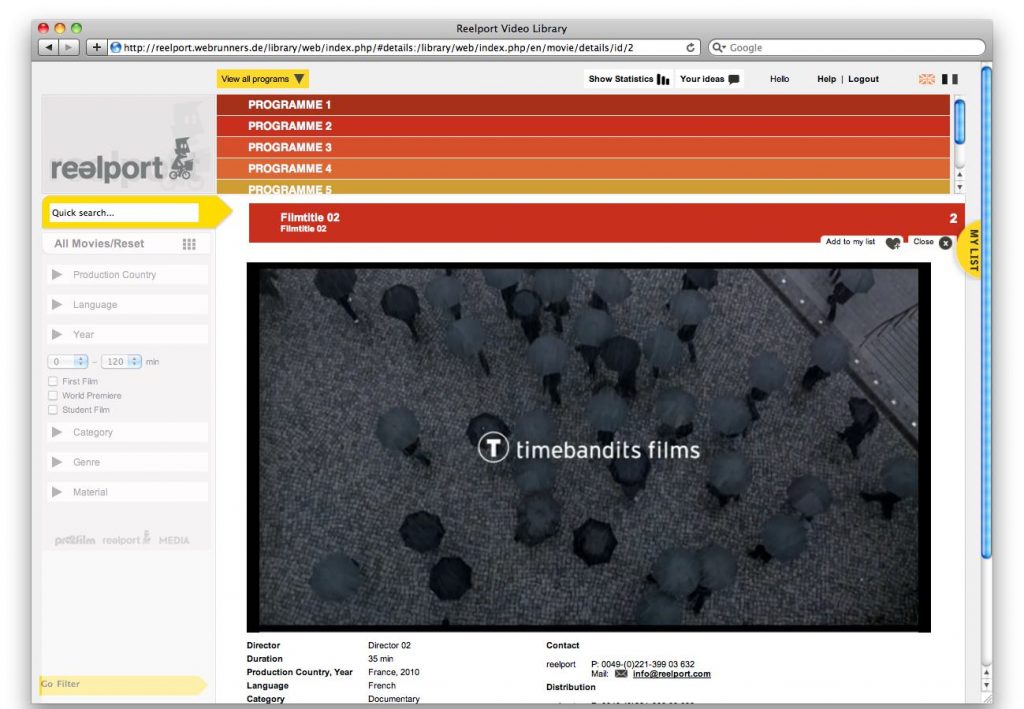Image resolution: width=1024 pixels, height=709 pixels.
Task: Click the browser page vertical scrollbar
Action: pyautogui.click(x=986, y=313)
